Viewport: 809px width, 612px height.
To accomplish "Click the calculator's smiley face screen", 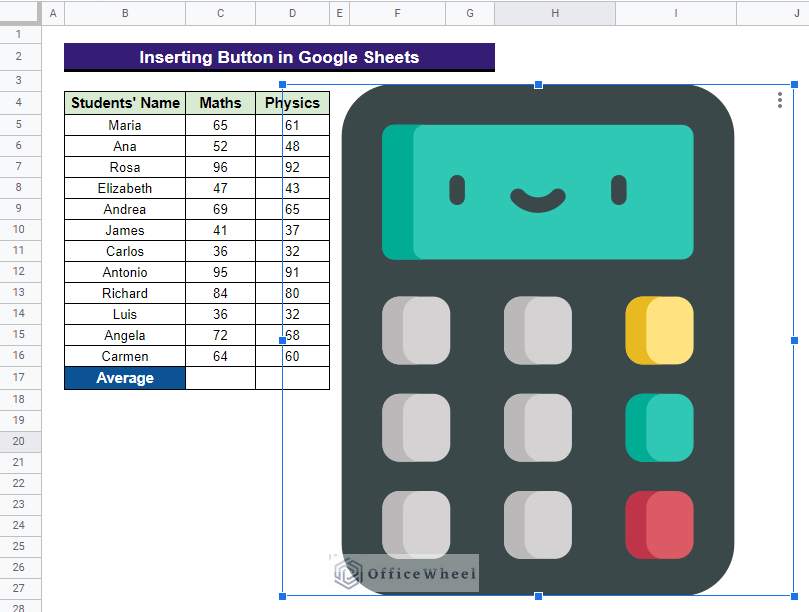I will click(x=538, y=192).
